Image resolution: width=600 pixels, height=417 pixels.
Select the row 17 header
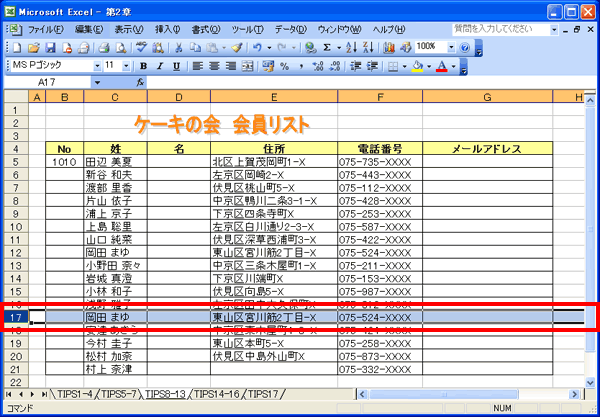point(16,317)
